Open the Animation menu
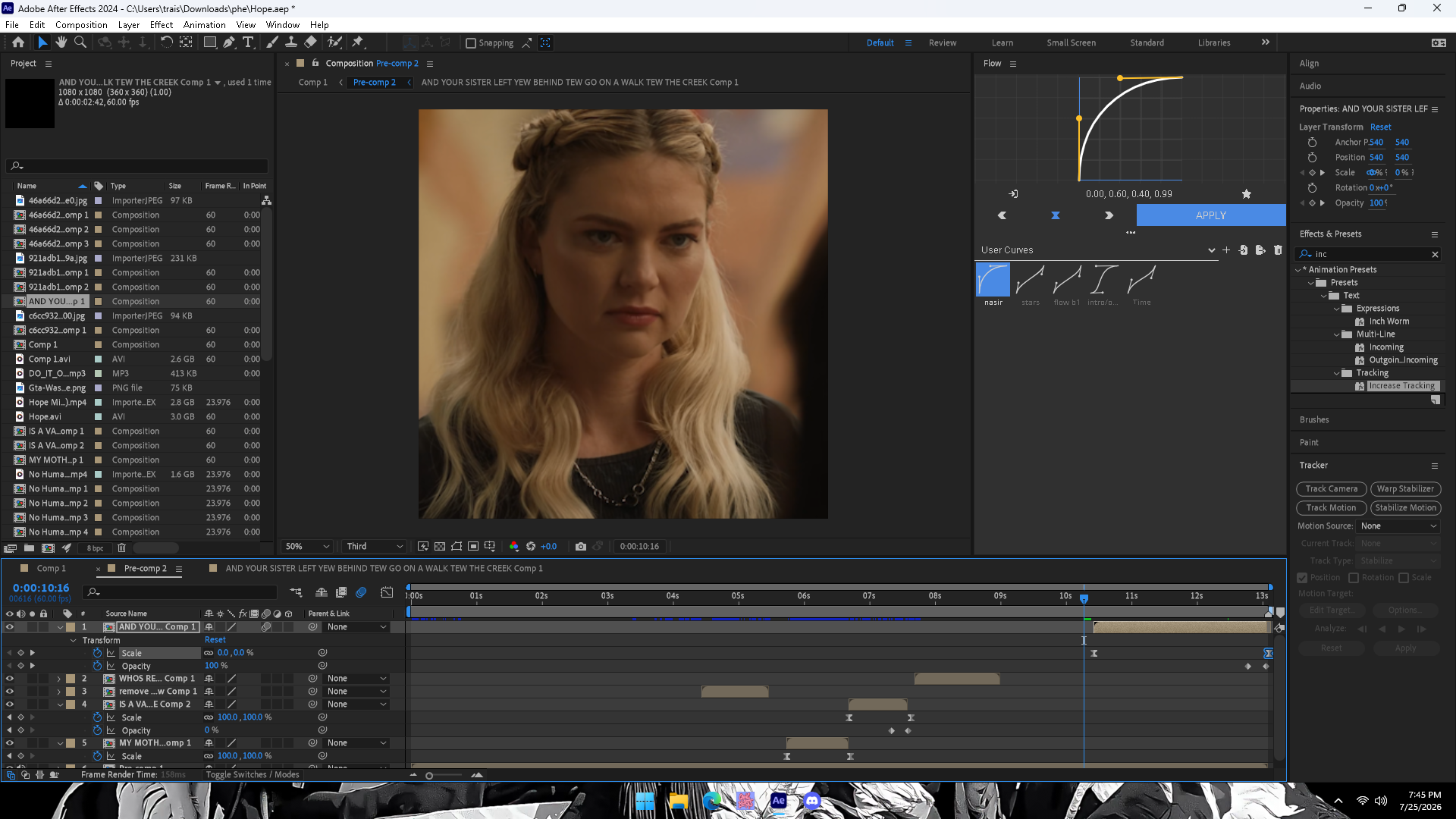Image resolution: width=1456 pixels, height=819 pixels. pos(205,25)
